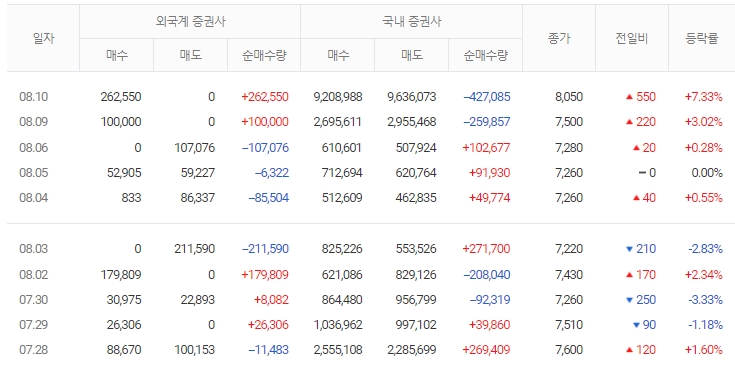The image size is (735, 367).
Task: Click net volume +8,082
Action: 271,300
